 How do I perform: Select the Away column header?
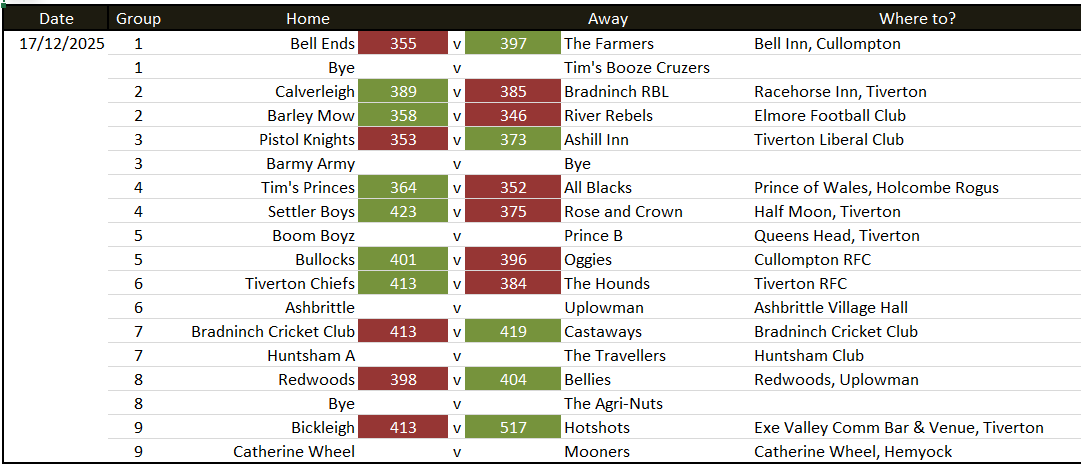click(608, 19)
